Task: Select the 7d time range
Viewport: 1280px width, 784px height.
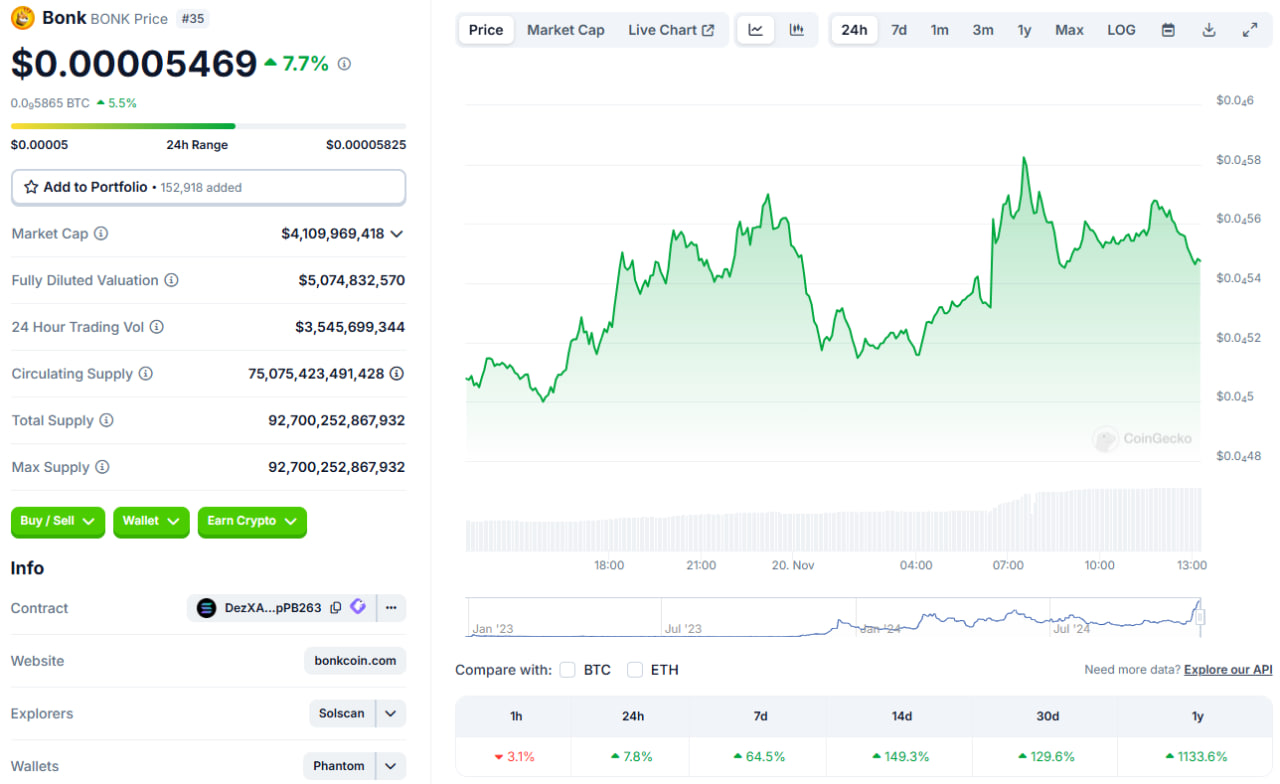Action: [x=899, y=30]
